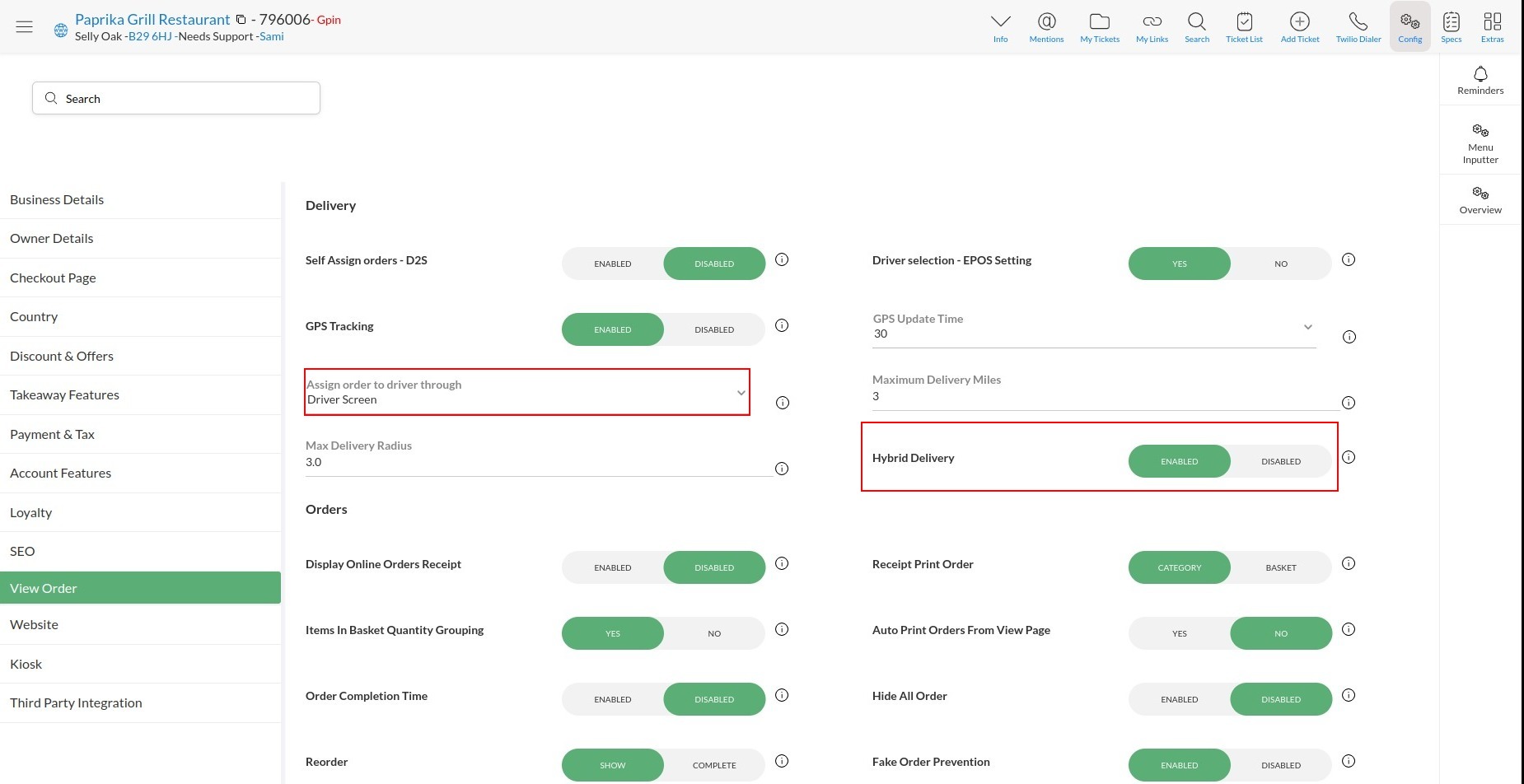
Task: Click the globe icon beside the restaurant name
Action: (61, 30)
